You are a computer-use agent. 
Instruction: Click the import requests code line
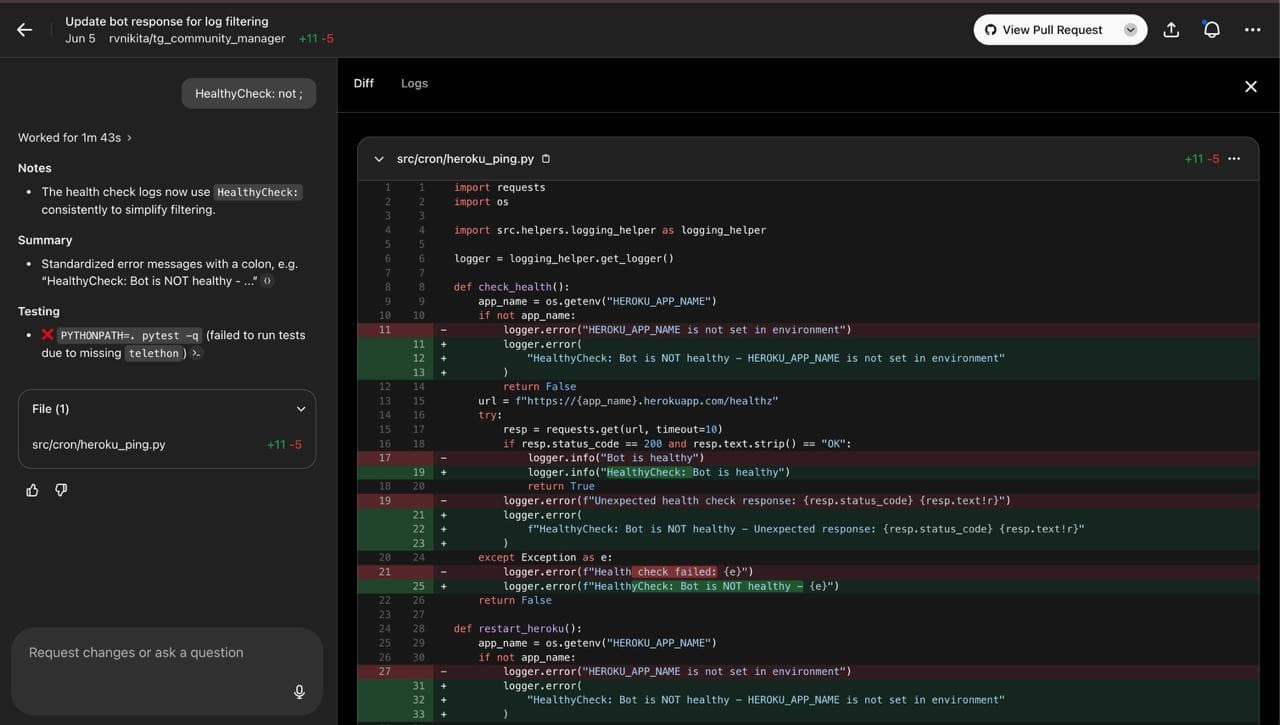click(x=500, y=187)
